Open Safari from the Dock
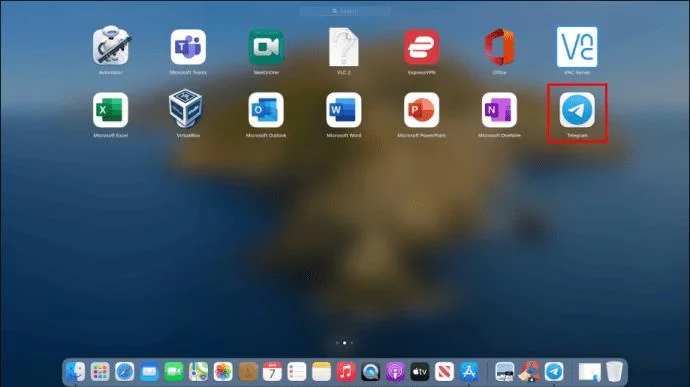 (x=125, y=372)
